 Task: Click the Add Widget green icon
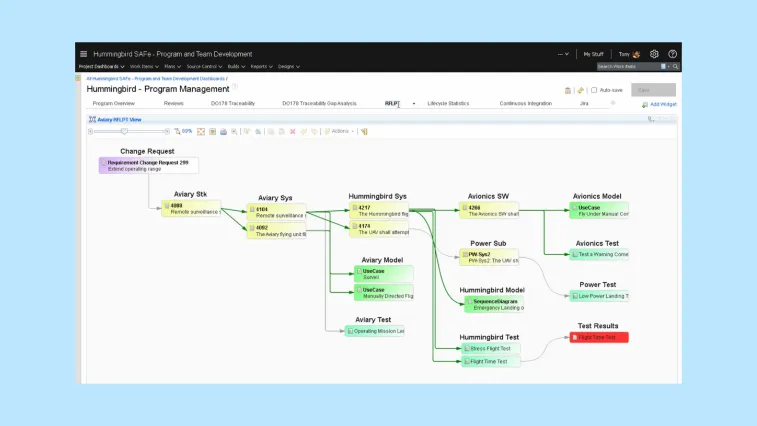645,105
